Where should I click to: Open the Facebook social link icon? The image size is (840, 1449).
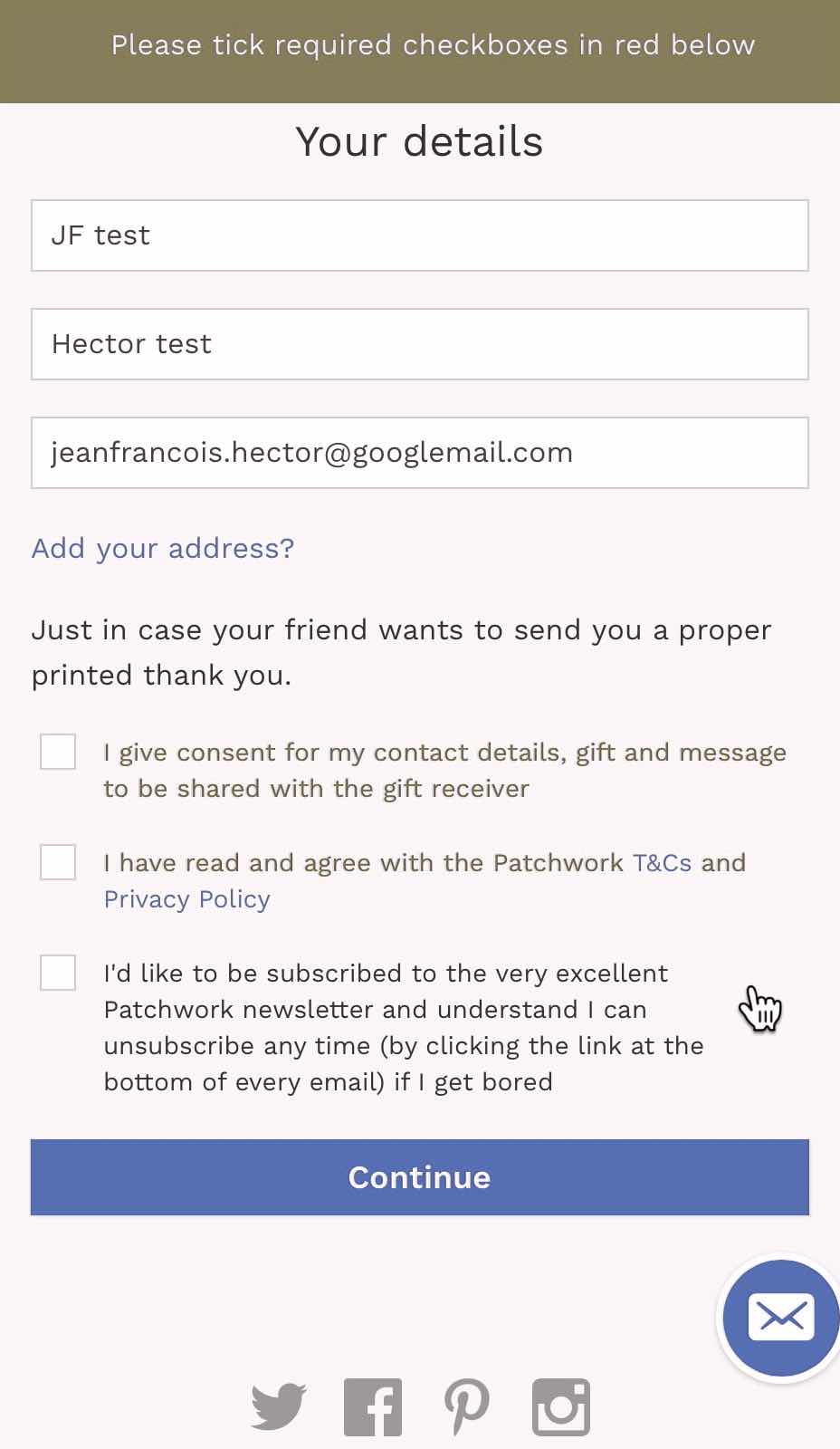click(x=373, y=1407)
